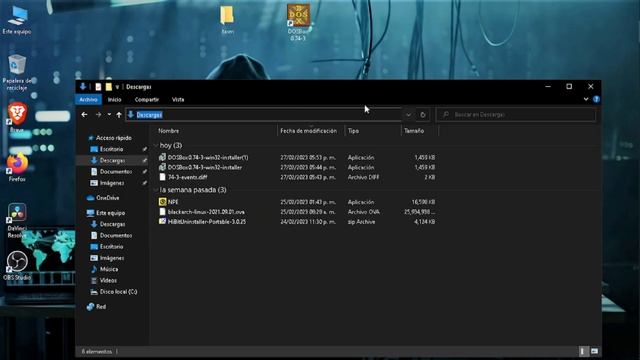This screenshot has width=640, height=360.
Task: Launch DaVinci Resolve desktop shortcut
Action: point(17,220)
